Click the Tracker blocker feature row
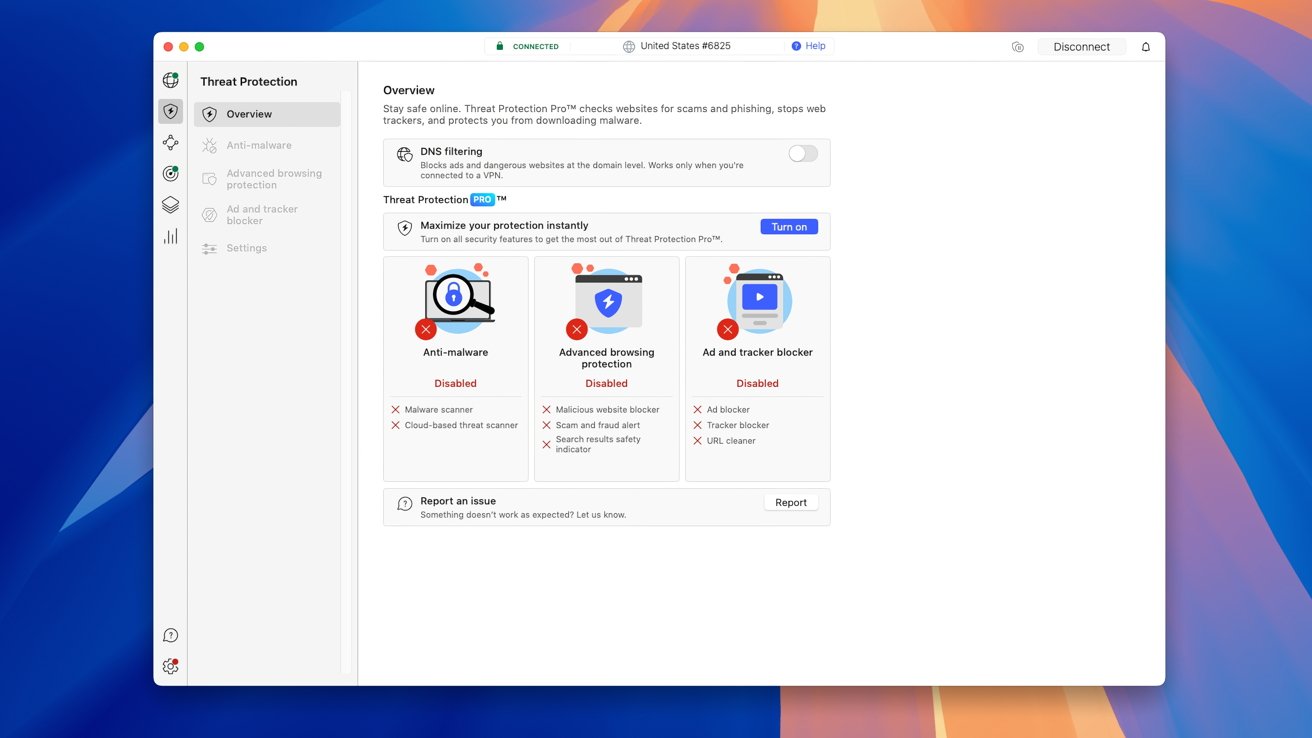1312x738 pixels. tap(731, 426)
